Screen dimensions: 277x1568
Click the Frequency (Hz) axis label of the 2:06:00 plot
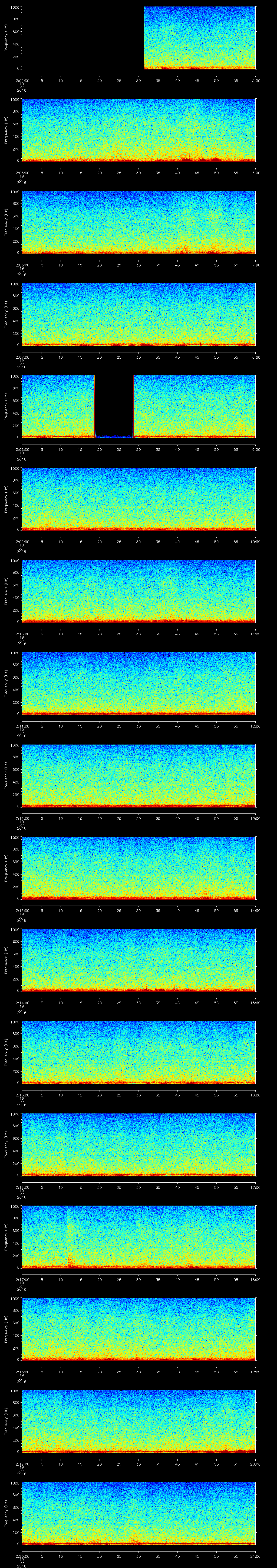(6, 222)
